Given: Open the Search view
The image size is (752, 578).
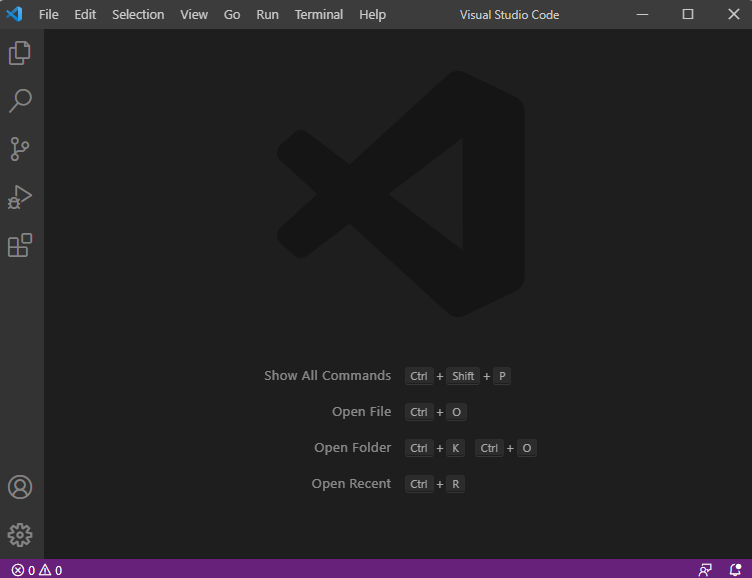Looking at the screenshot, I should coord(20,101).
